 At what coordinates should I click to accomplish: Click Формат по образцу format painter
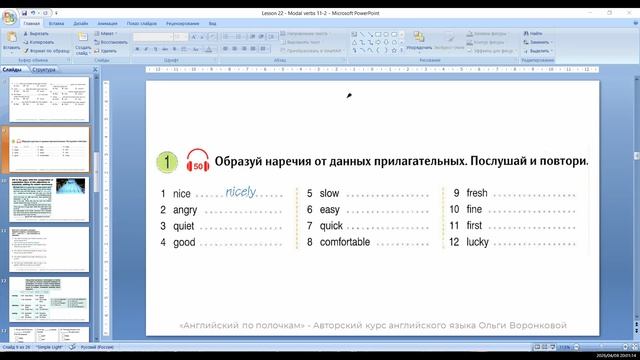(x=47, y=51)
